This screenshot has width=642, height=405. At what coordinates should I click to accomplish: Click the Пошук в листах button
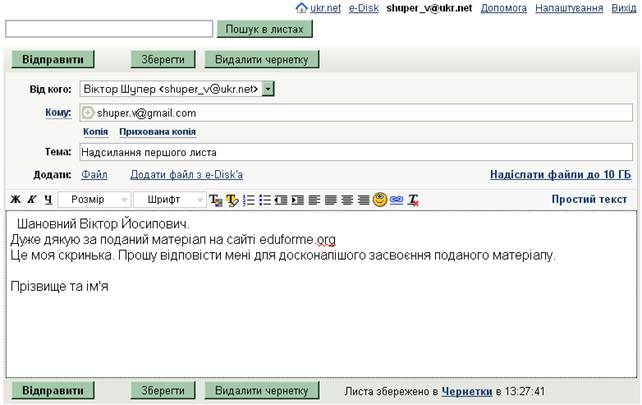click(264, 29)
